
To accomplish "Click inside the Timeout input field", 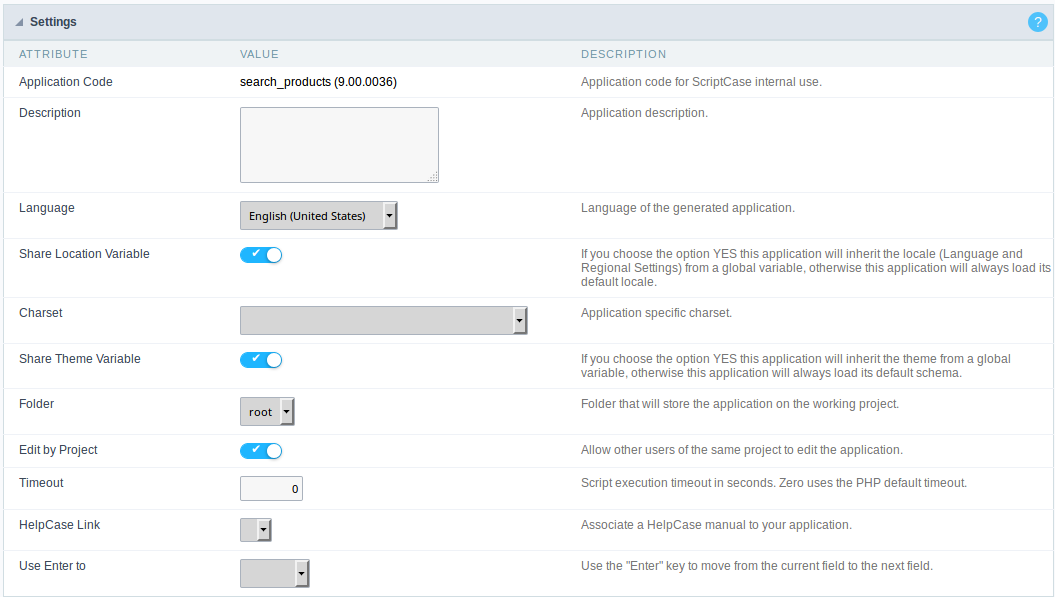I will [271, 488].
